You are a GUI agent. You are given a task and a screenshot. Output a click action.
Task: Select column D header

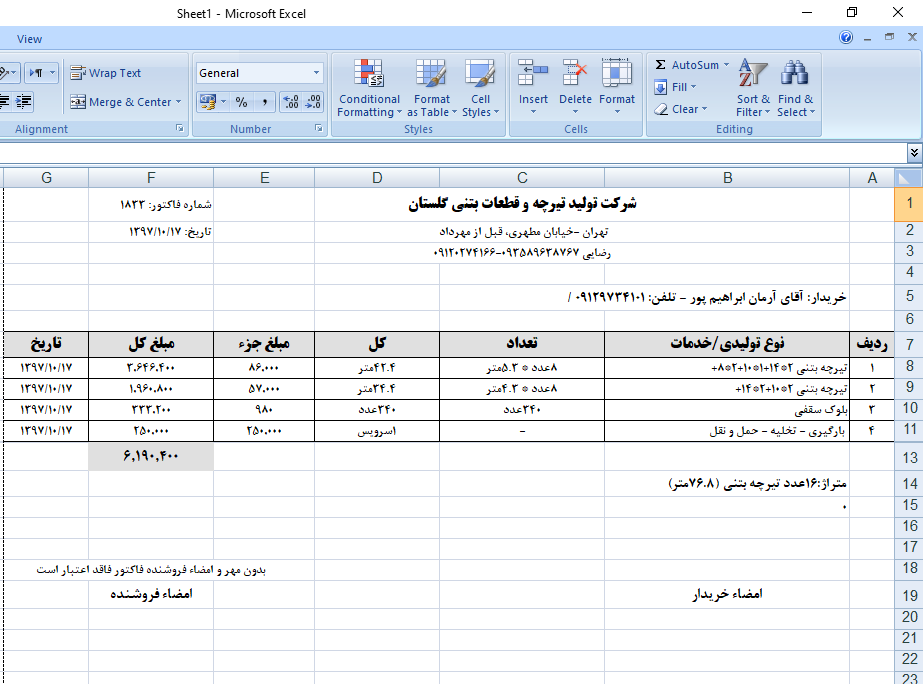(377, 178)
